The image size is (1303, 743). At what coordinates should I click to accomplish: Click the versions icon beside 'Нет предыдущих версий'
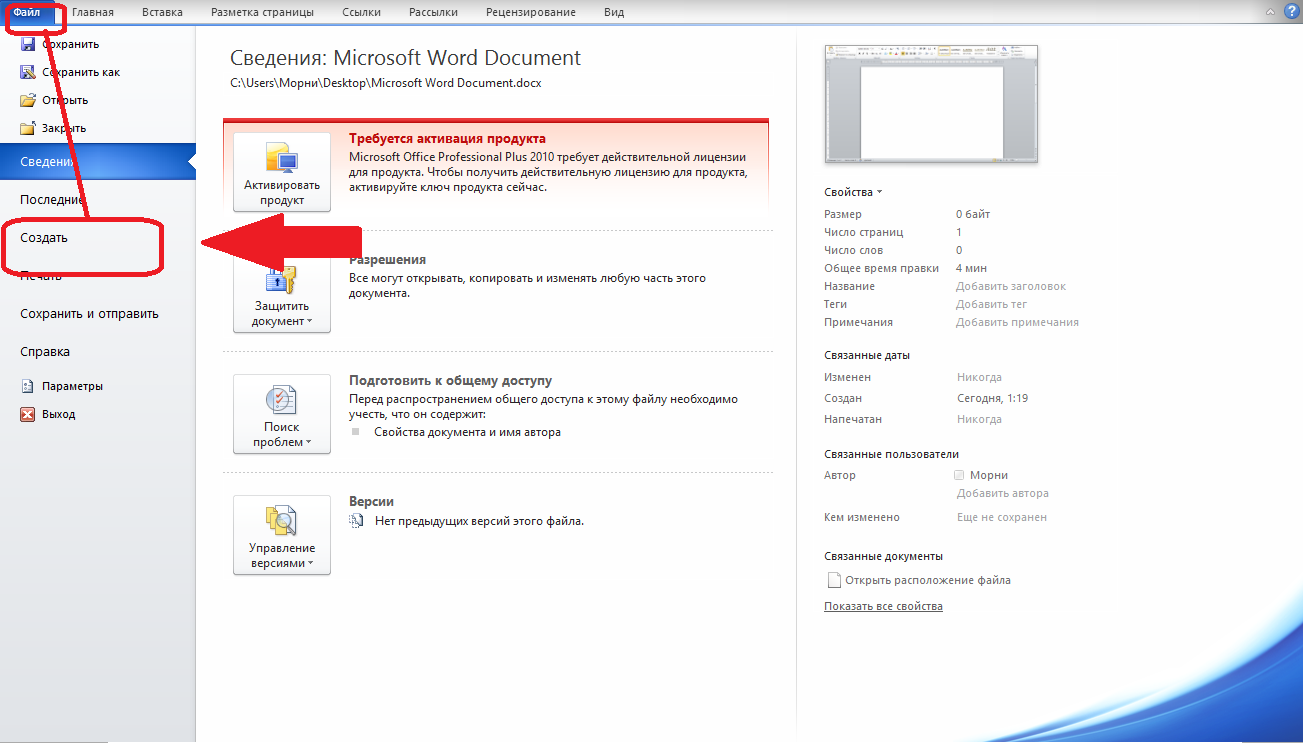pyautogui.click(x=357, y=521)
